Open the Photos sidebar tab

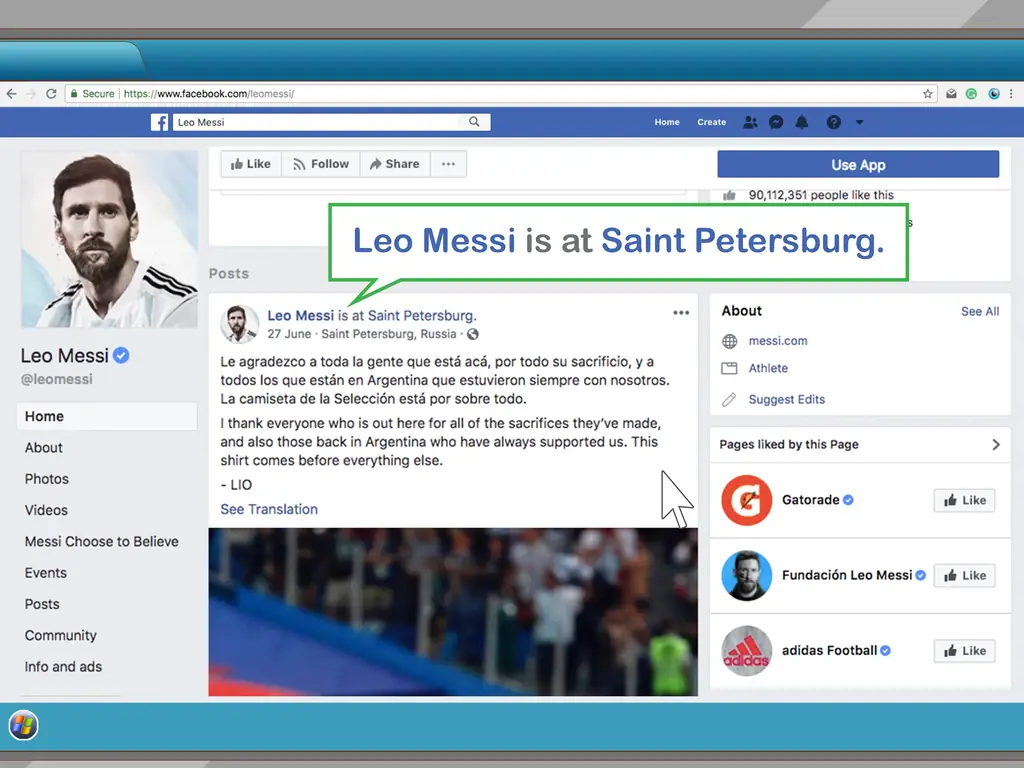[x=47, y=479]
